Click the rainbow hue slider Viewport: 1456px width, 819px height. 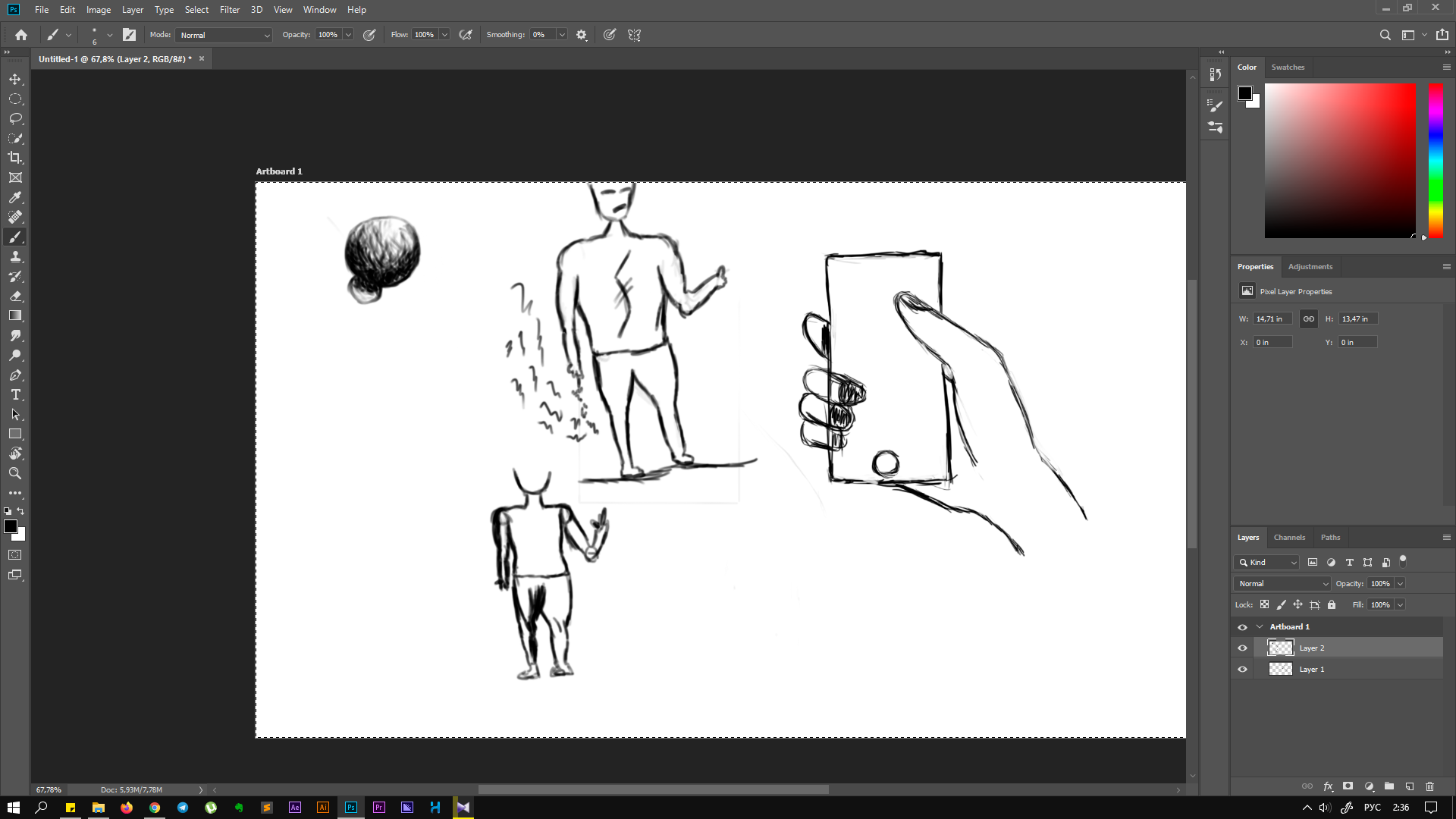(1436, 160)
